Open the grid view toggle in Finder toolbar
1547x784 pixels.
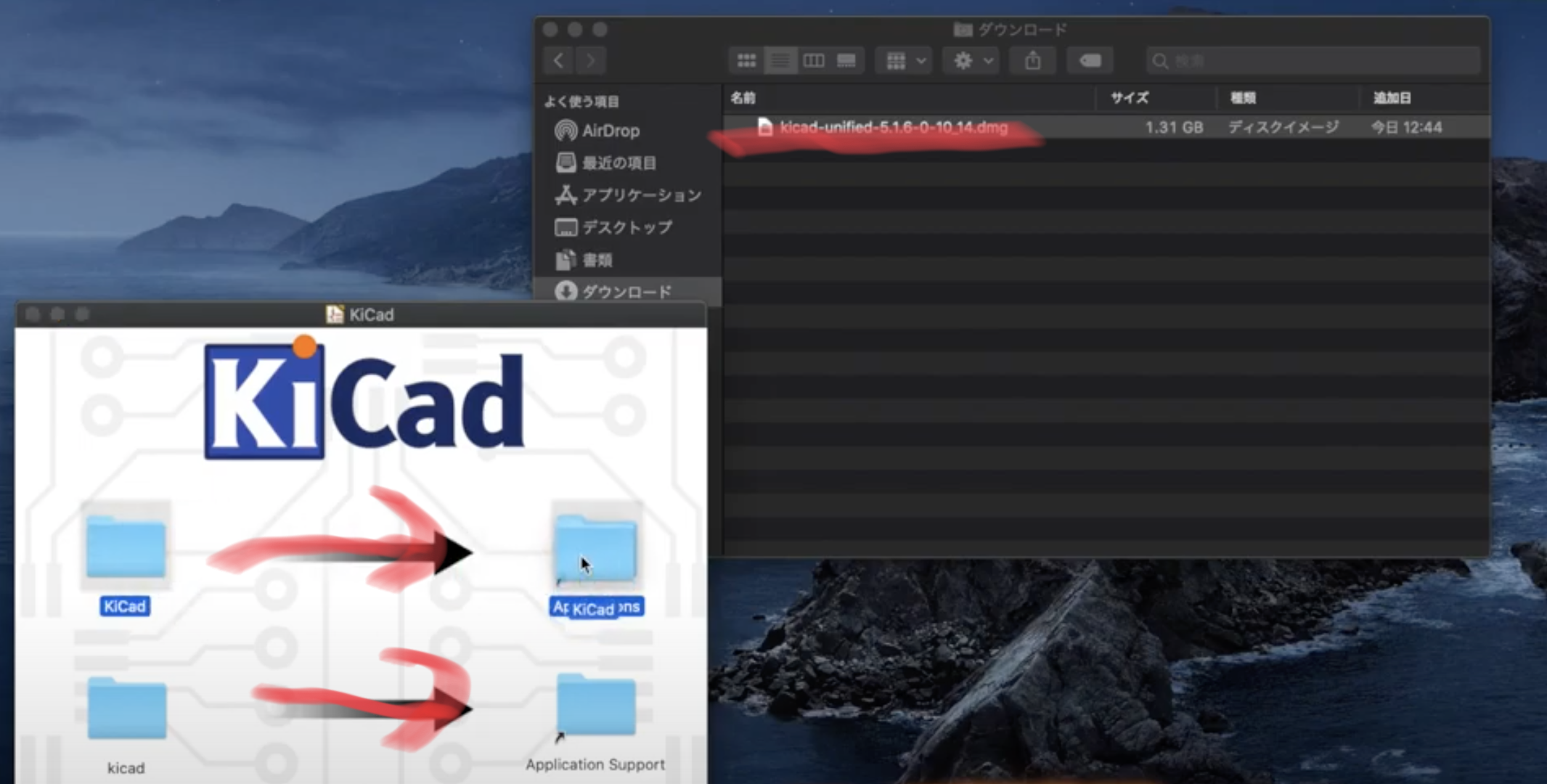click(x=746, y=62)
